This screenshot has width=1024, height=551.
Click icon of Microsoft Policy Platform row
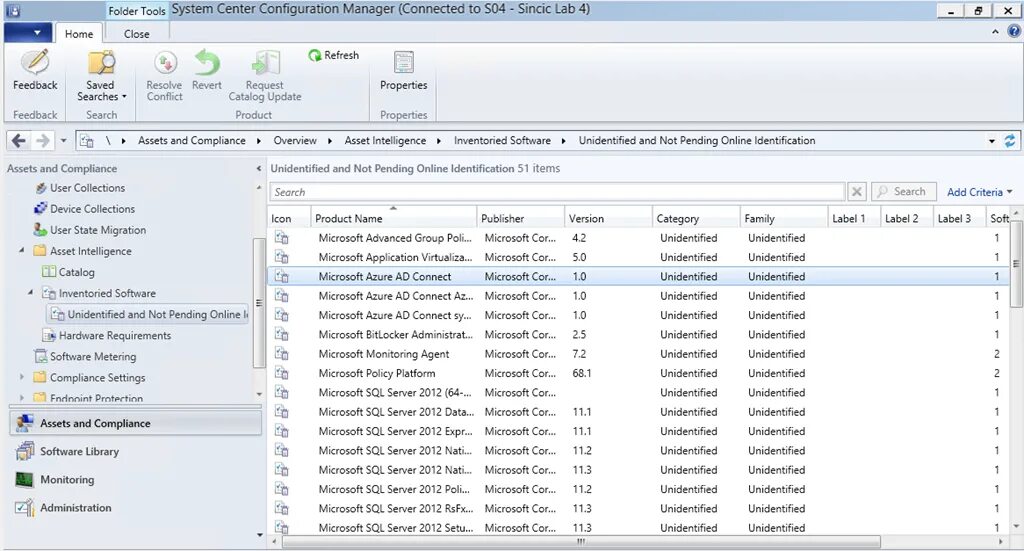point(281,373)
